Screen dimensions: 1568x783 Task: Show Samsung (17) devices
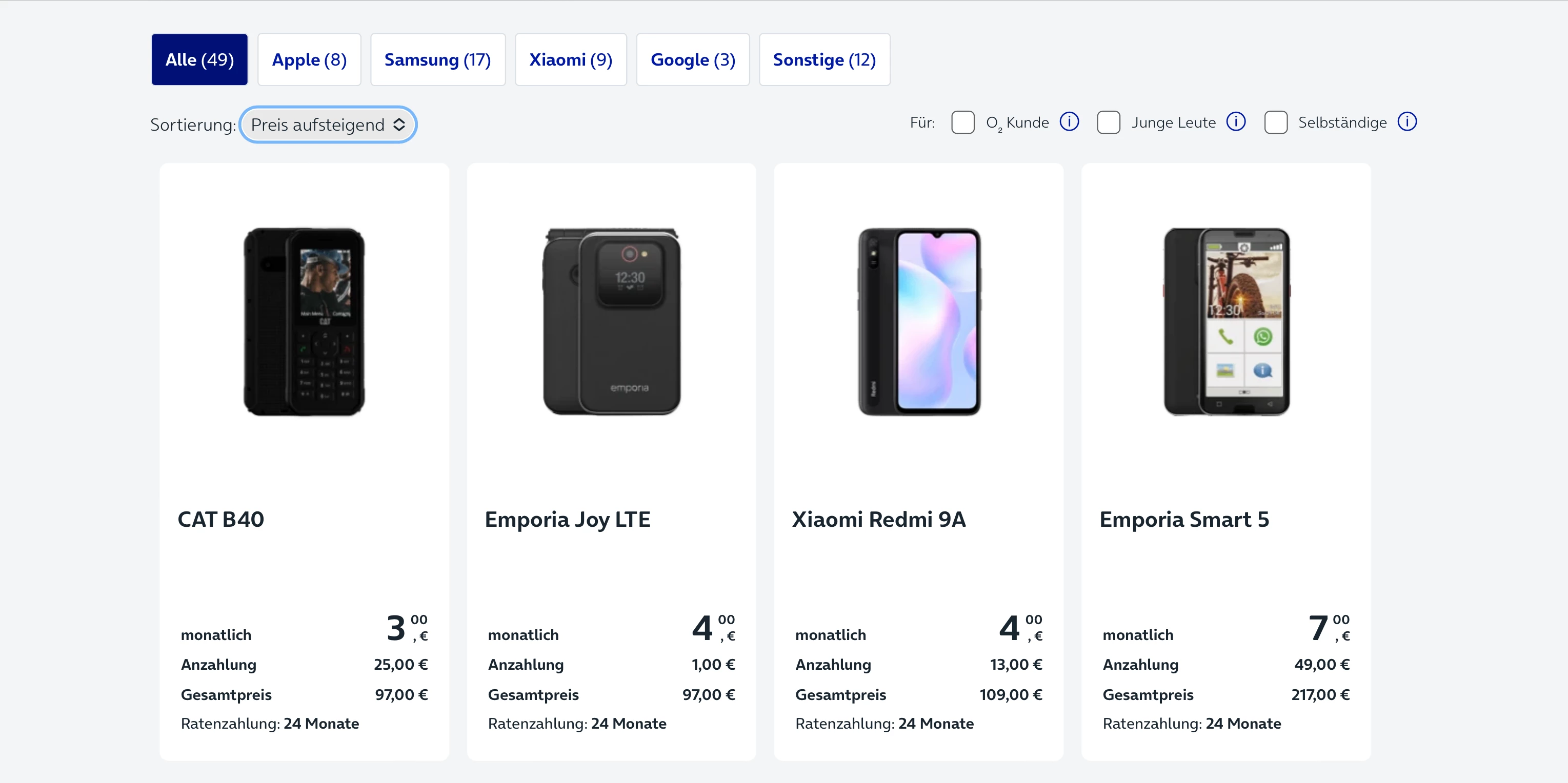click(x=438, y=59)
